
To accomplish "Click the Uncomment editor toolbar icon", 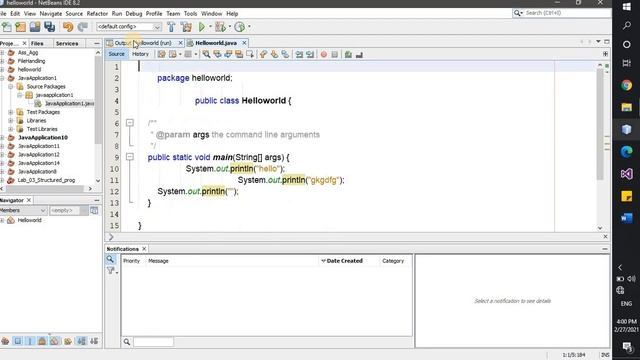I will point(359,54).
